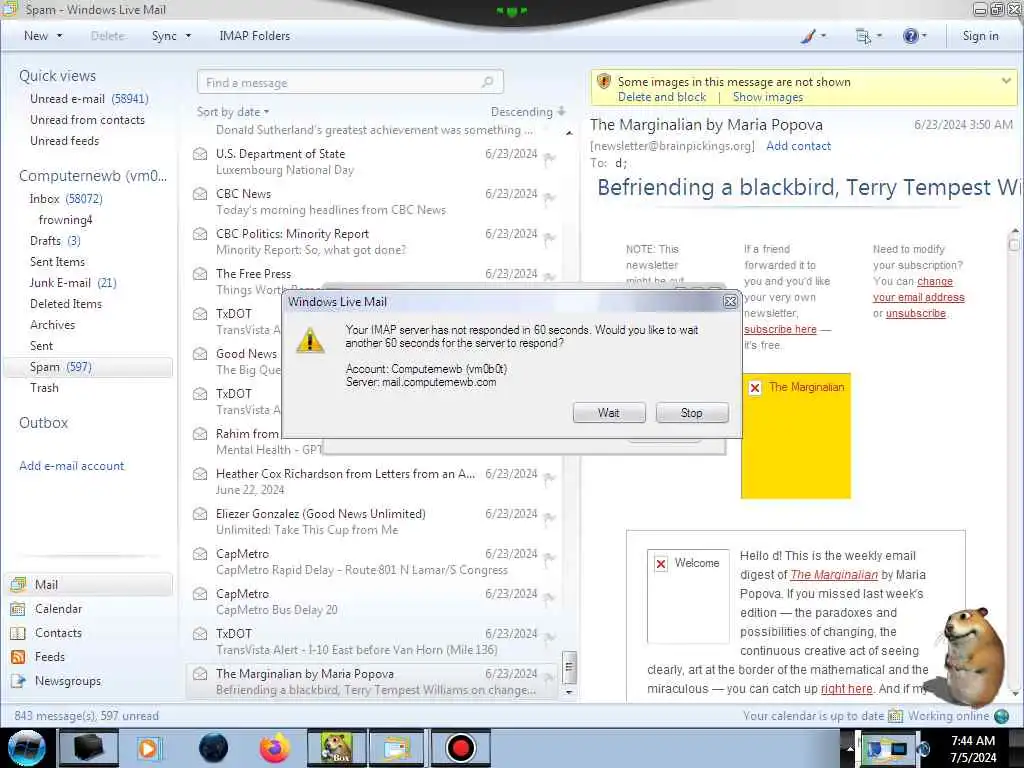Click the Stop button in the dialog
The height and width of the screenshot is (768, 1024).
(x=692, y=413)
